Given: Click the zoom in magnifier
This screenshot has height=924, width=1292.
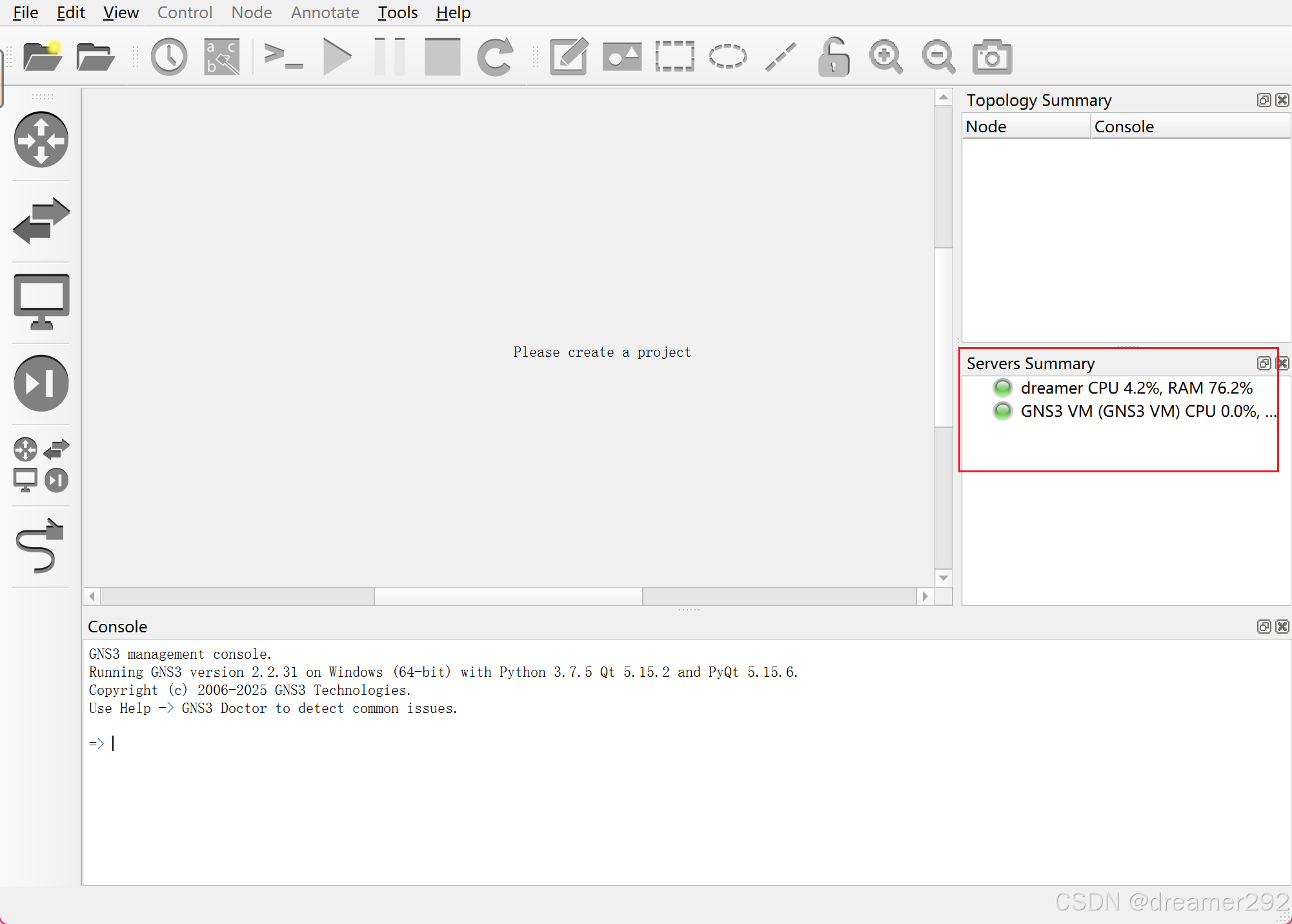Looking at the screenshot, I should click(885, 57).
